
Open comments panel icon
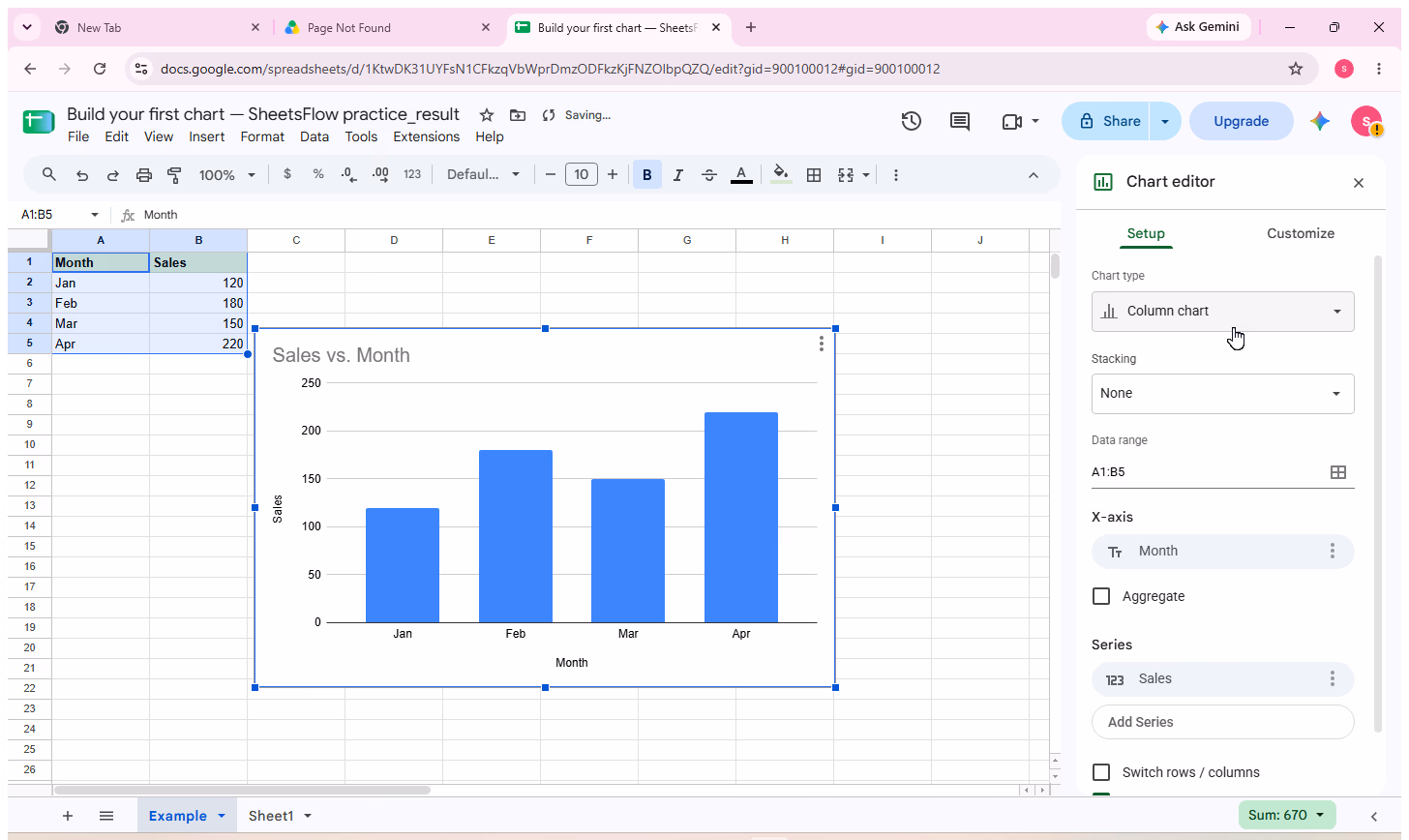[x=960, y=121]
